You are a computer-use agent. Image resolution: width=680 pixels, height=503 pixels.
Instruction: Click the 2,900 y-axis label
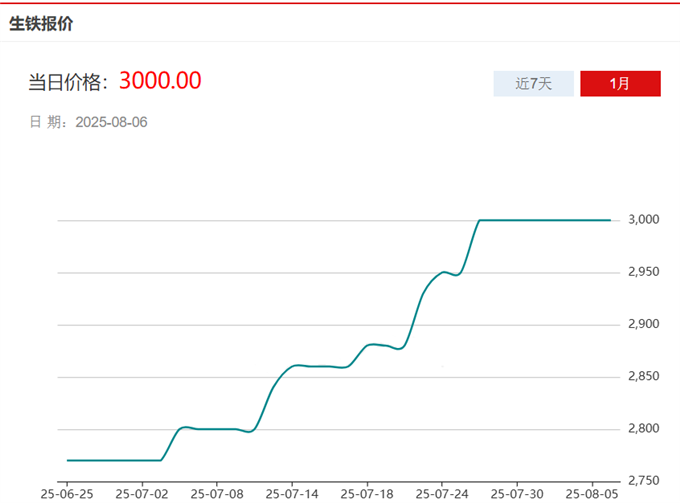[645, 324]
